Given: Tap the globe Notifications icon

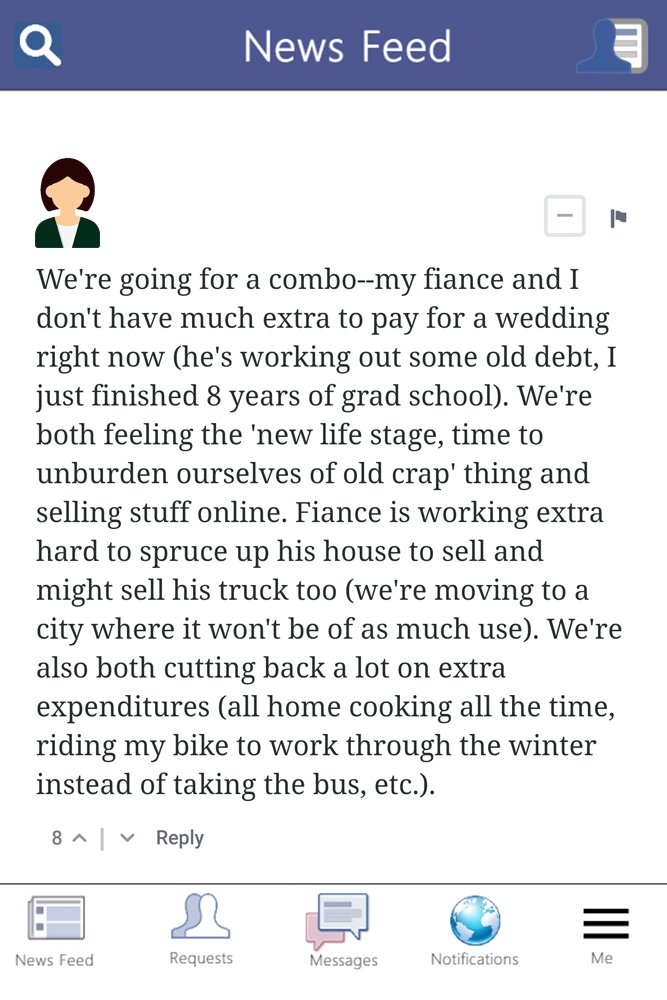Looking at the screenshot, I should coord(474,920).
